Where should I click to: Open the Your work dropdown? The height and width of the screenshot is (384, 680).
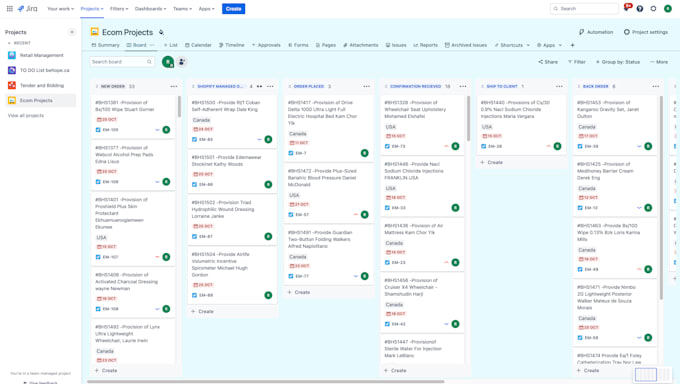[60, 9]
